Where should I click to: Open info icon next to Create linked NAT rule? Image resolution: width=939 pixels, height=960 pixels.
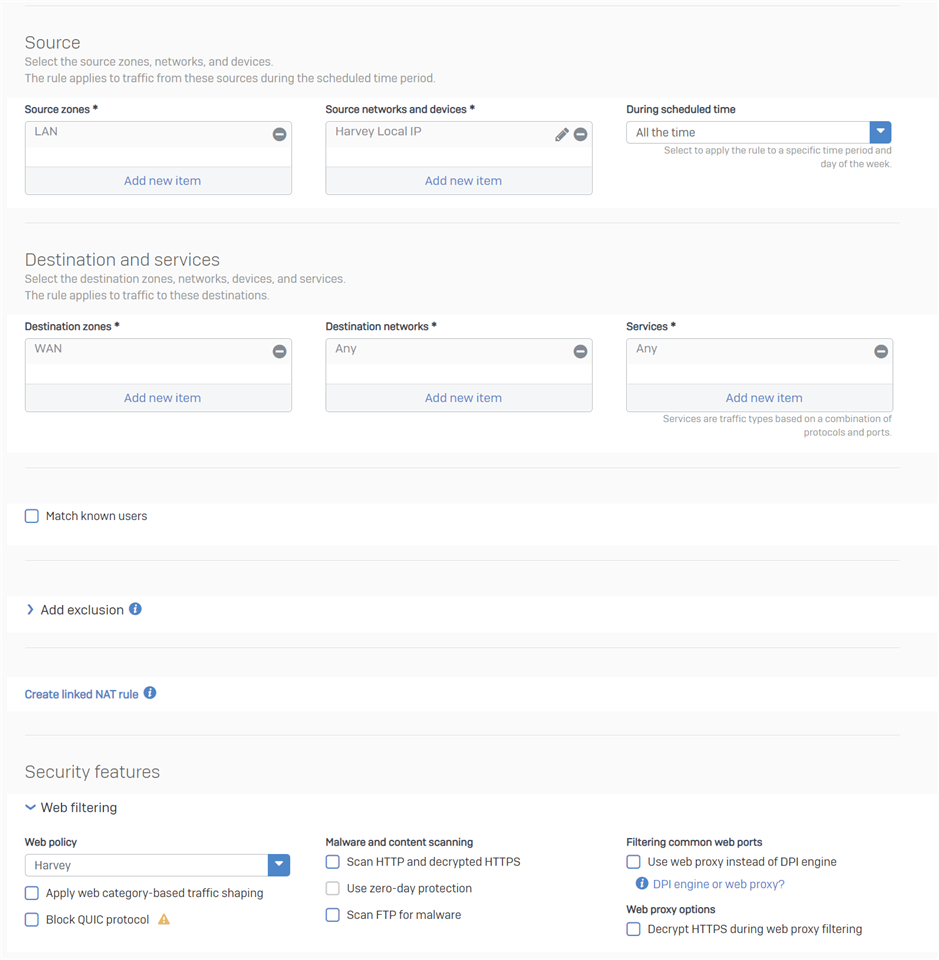point(150,693)
